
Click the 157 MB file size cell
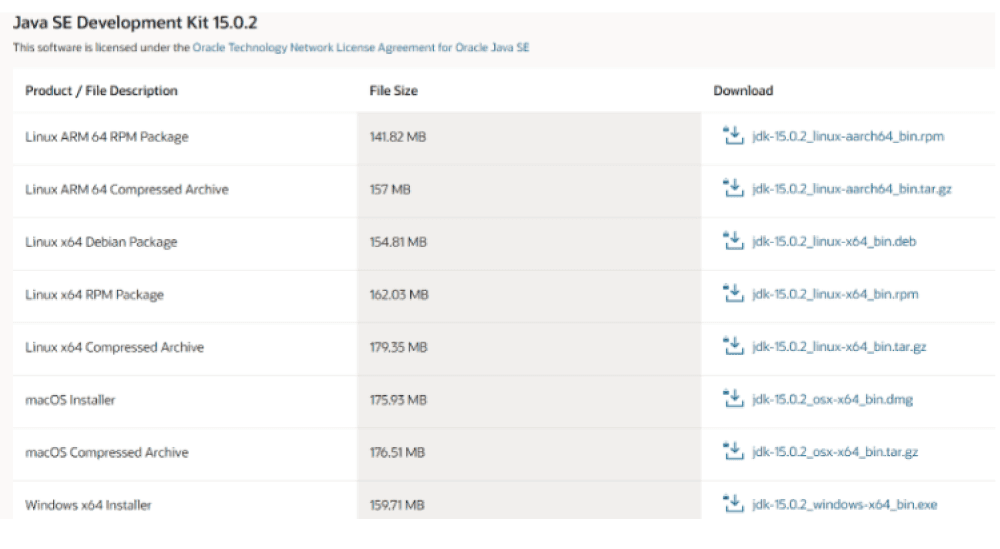point(529,189)
